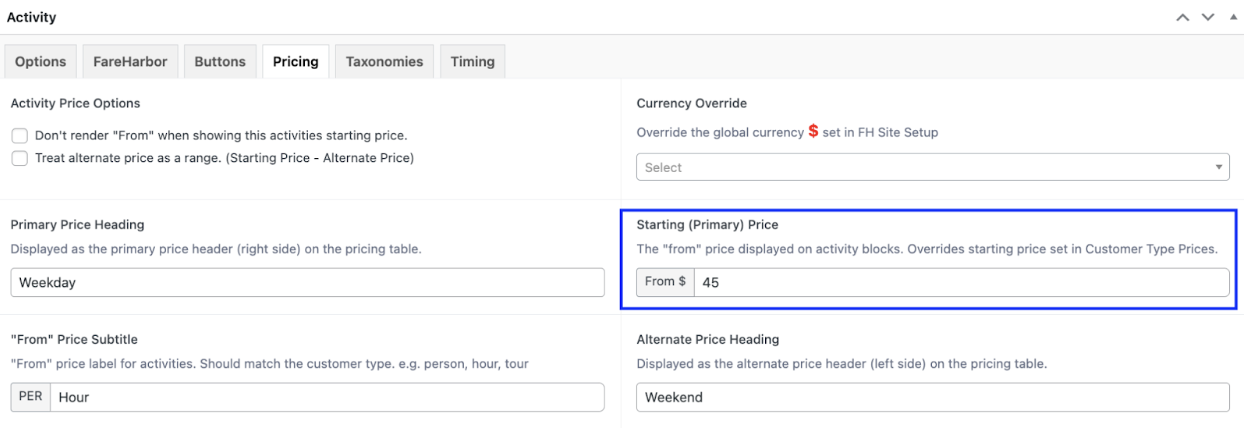Focus the Primary Price Heading field with Weekday
This screenshot has width=1250, height=428.
(307, 283)
